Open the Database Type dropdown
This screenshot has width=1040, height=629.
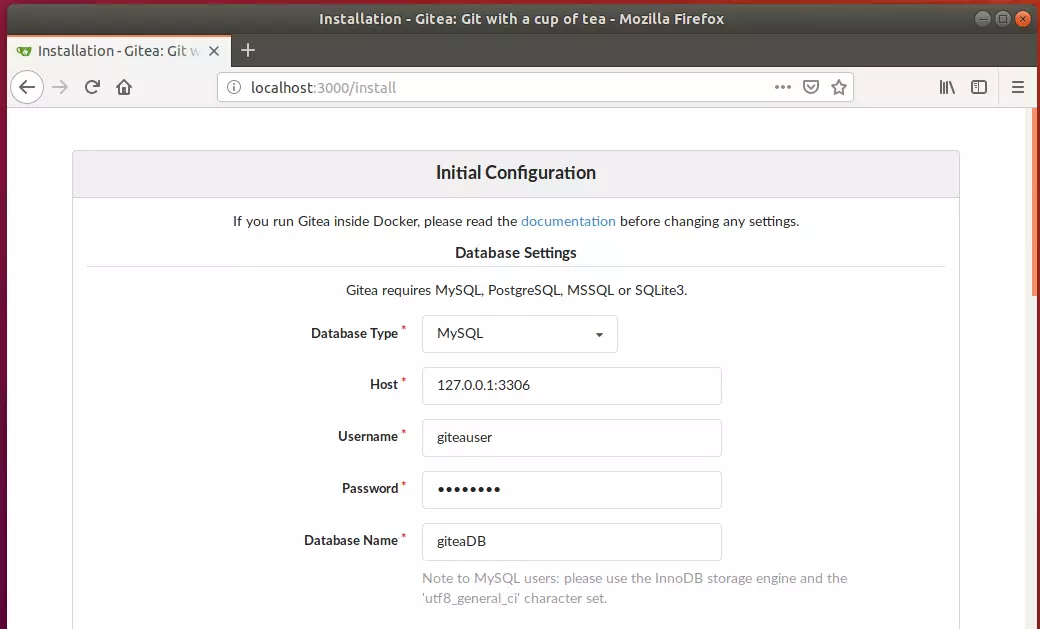click(519, 334)
